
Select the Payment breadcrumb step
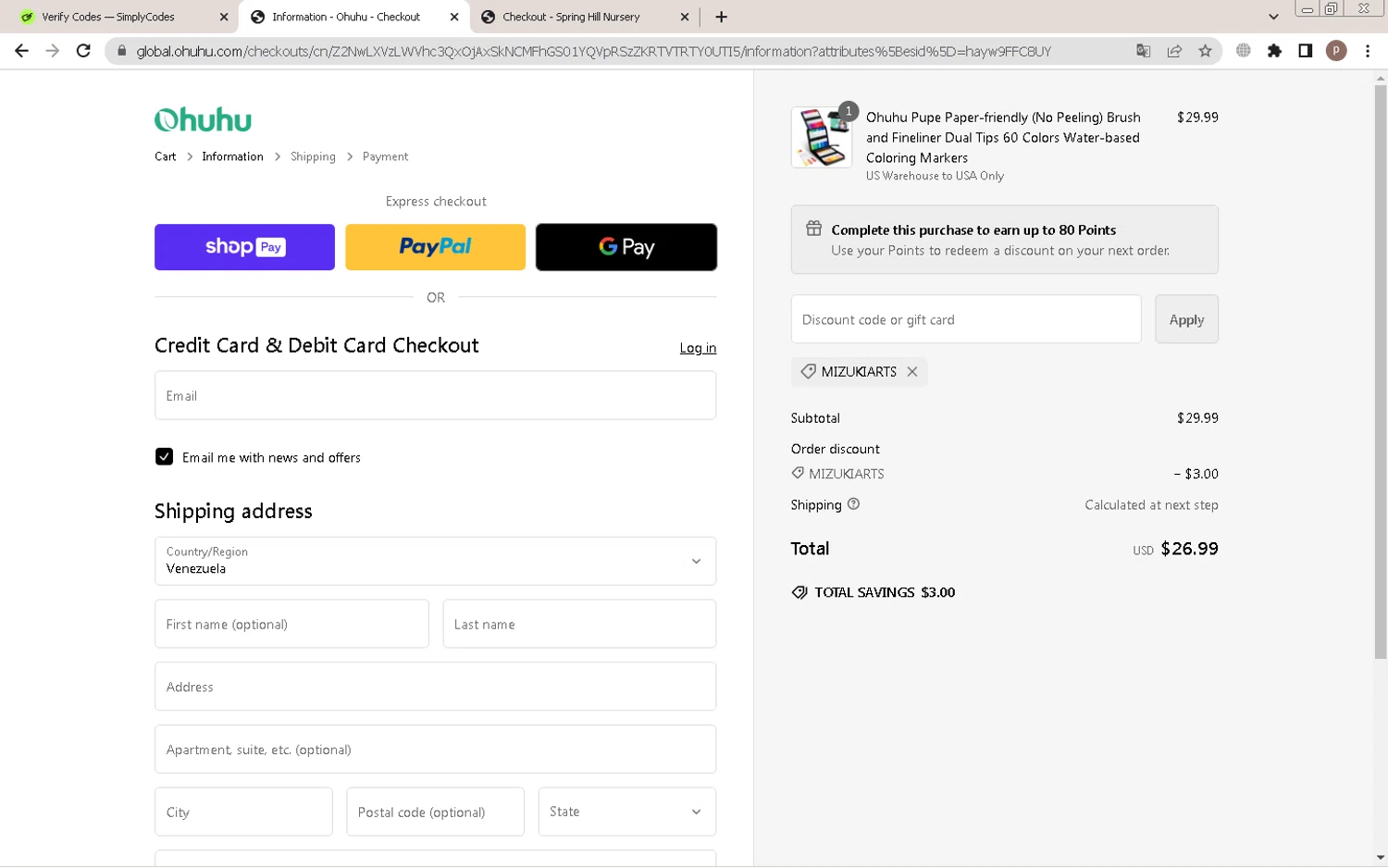tap(385, 156)
